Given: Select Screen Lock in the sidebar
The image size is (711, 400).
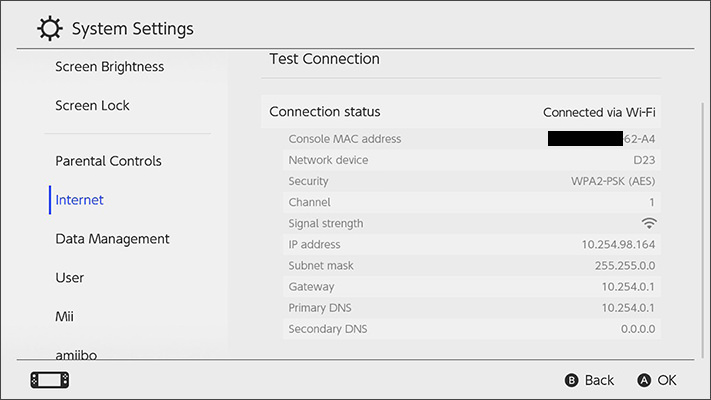Looking at the screenshot, I should click(x=93, y=106).
